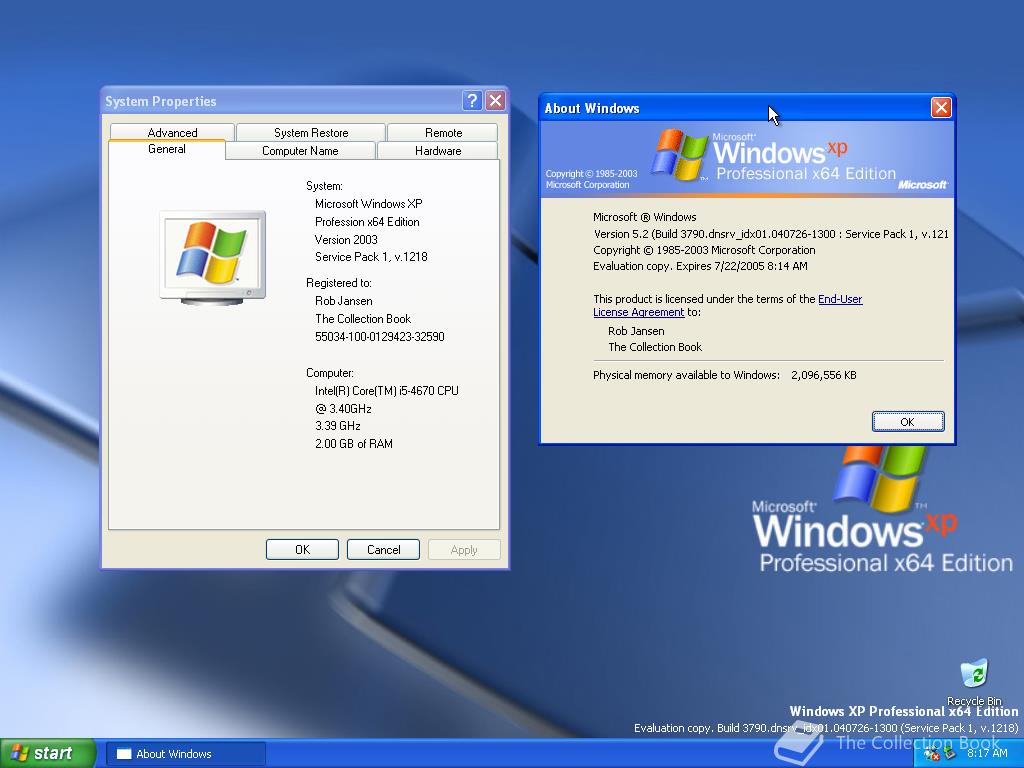Open the Start menu
This screenshot has height=768, width=1024.
pyautogui.click(x=48, y=753)
